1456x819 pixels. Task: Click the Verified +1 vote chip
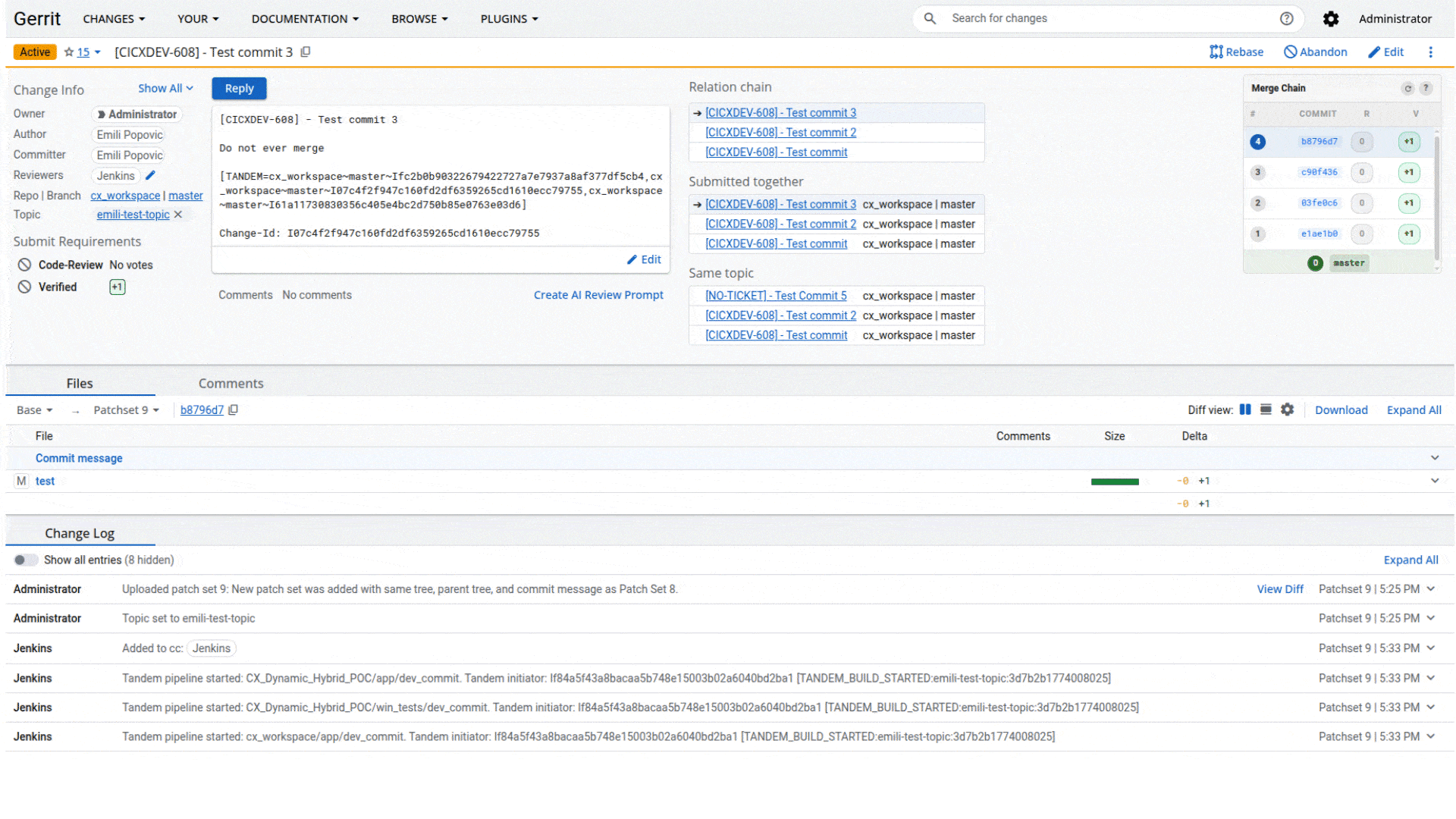(x=118, y=287)
